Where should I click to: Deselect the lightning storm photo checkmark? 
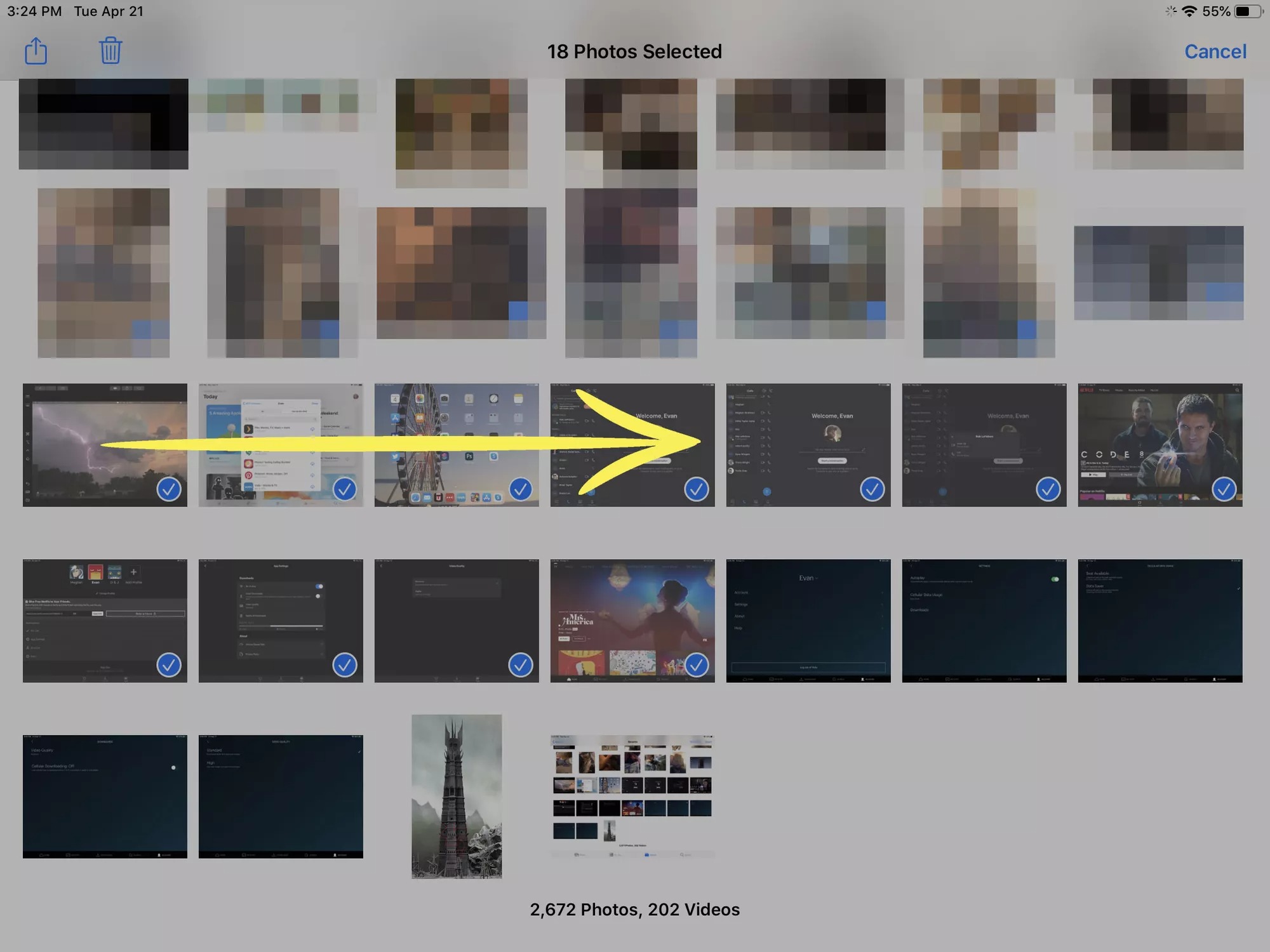click(x=169, y=489)
